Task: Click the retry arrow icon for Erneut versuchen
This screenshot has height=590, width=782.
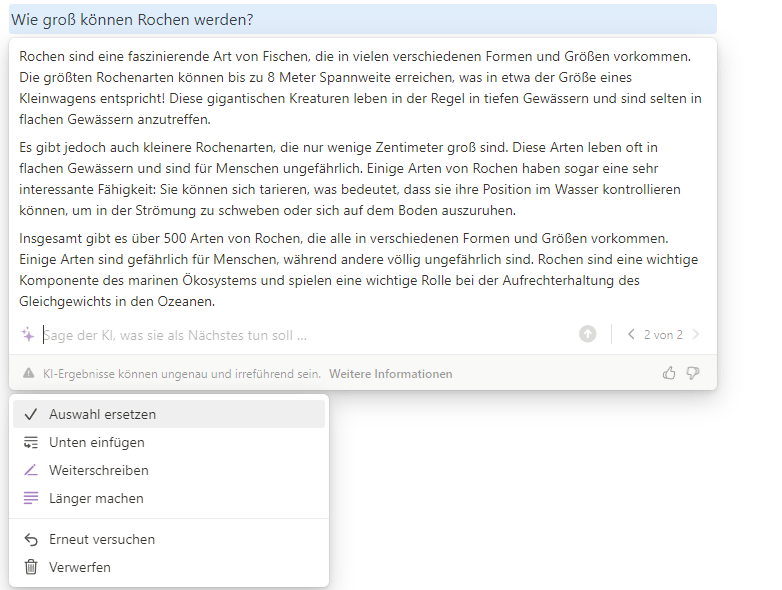Action: (x=31, y=539)
